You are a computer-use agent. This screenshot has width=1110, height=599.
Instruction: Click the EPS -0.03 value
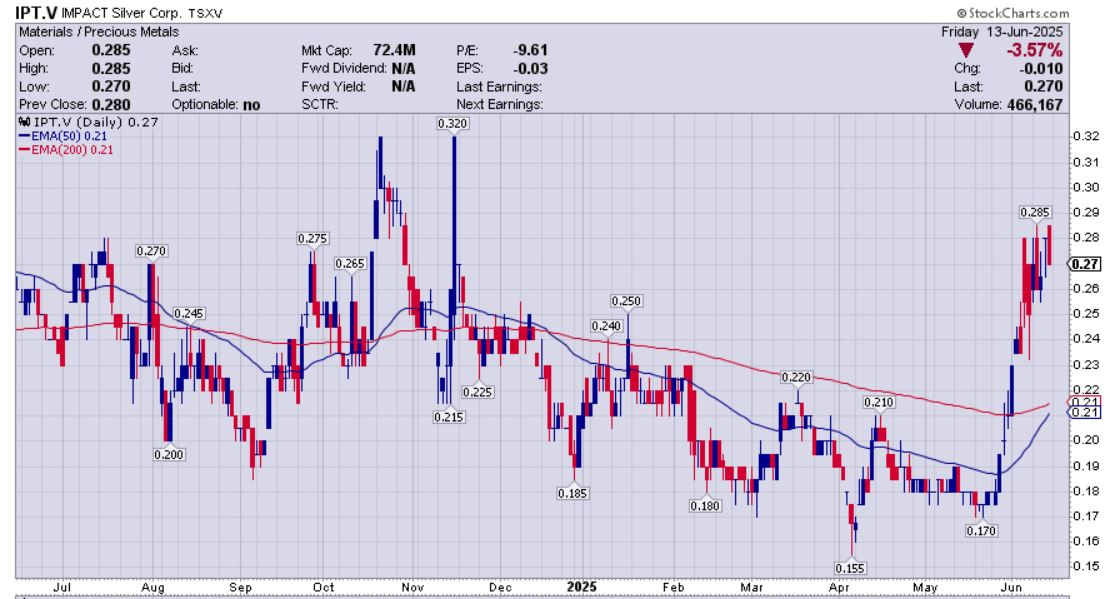530,69
